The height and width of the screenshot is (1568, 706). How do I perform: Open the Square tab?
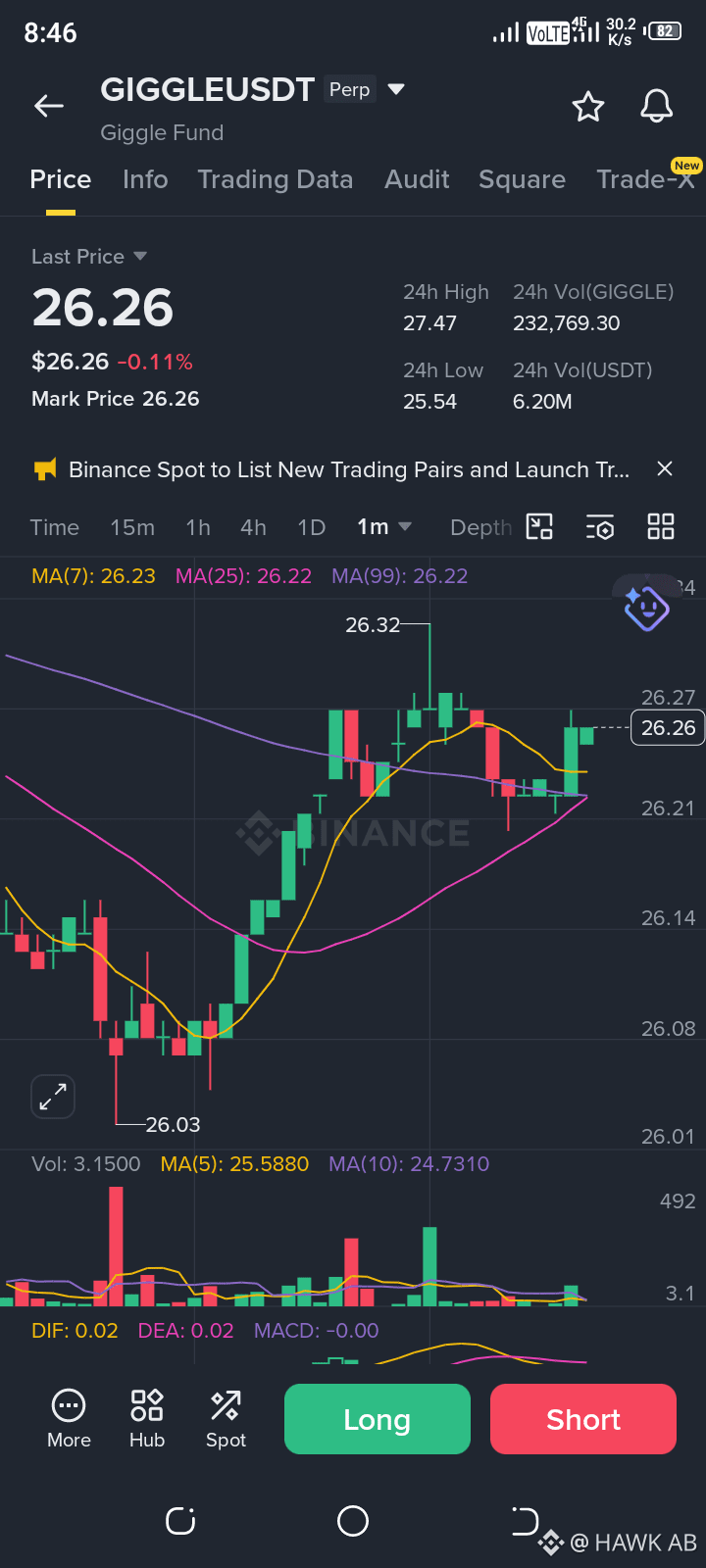(x=522, y=179)
